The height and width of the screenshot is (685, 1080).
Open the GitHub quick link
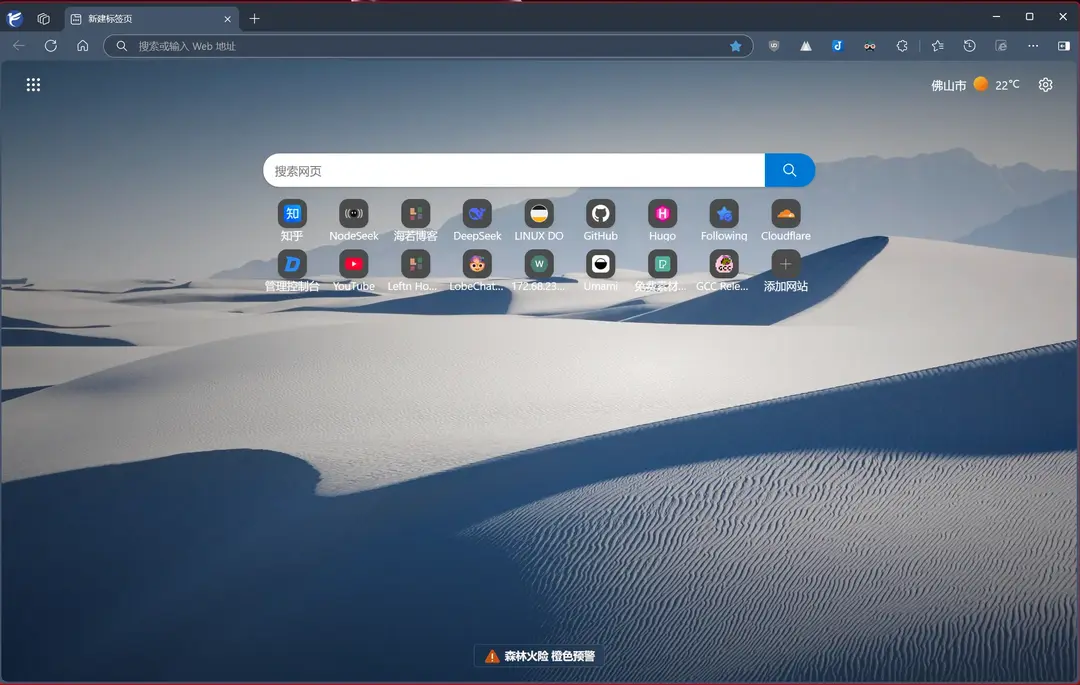coord(600,214)
